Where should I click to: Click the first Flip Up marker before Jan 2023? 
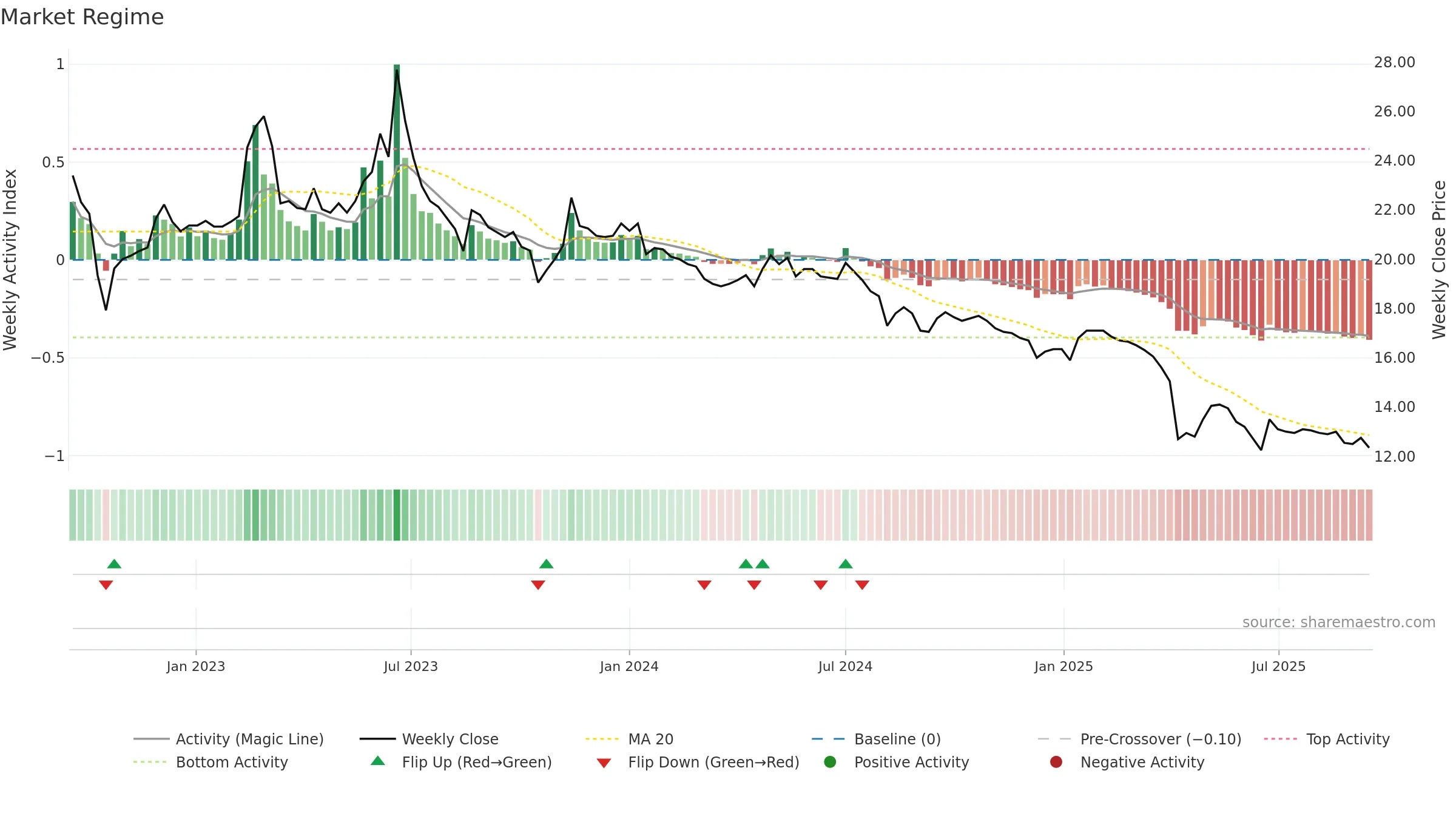click(x=114, y=564)
